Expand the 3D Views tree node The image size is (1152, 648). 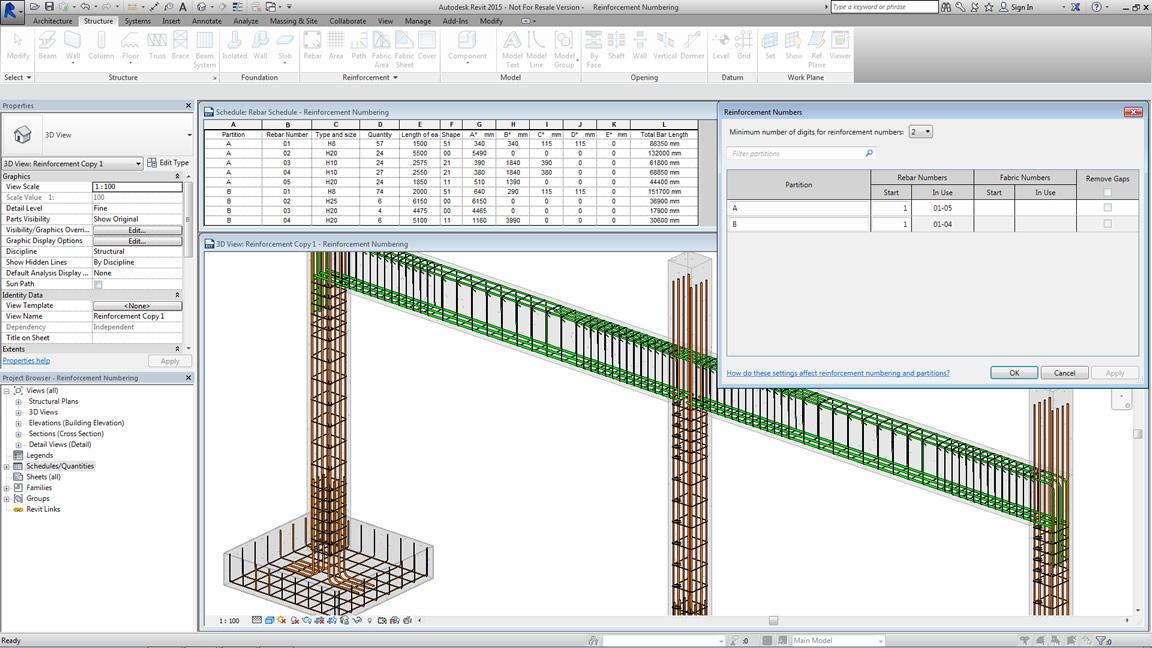18,413
